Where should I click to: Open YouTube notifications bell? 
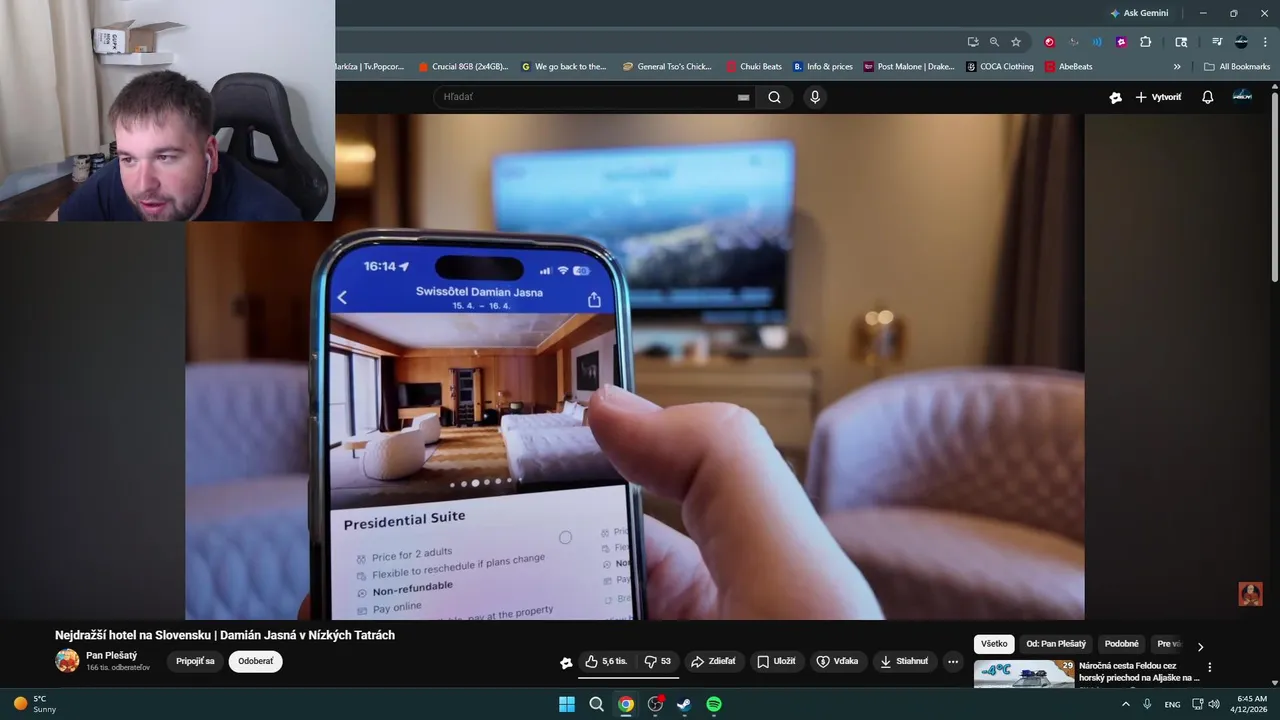(1207, 97)
